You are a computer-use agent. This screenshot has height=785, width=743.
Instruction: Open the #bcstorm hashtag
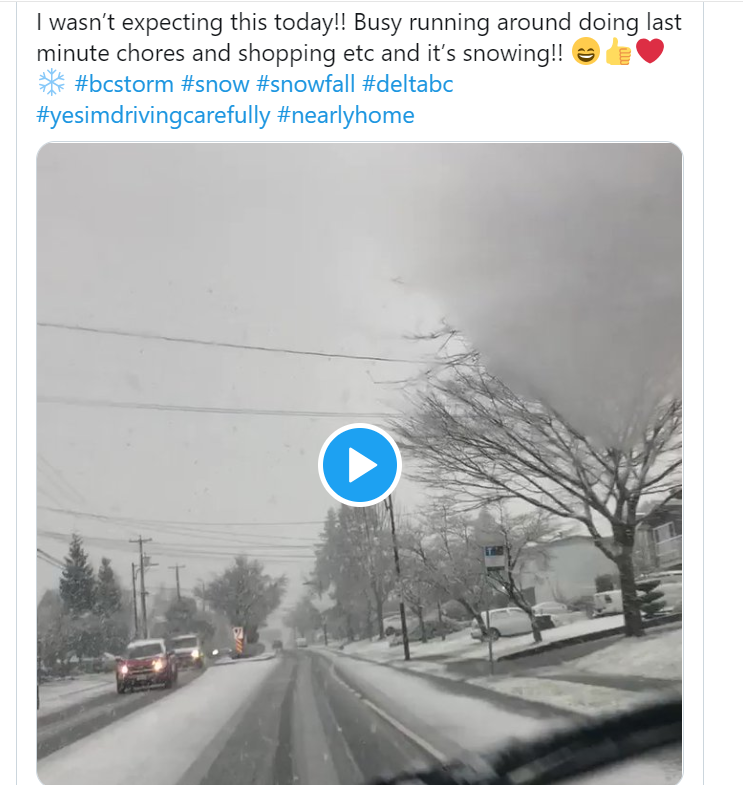tap(124, 84)
